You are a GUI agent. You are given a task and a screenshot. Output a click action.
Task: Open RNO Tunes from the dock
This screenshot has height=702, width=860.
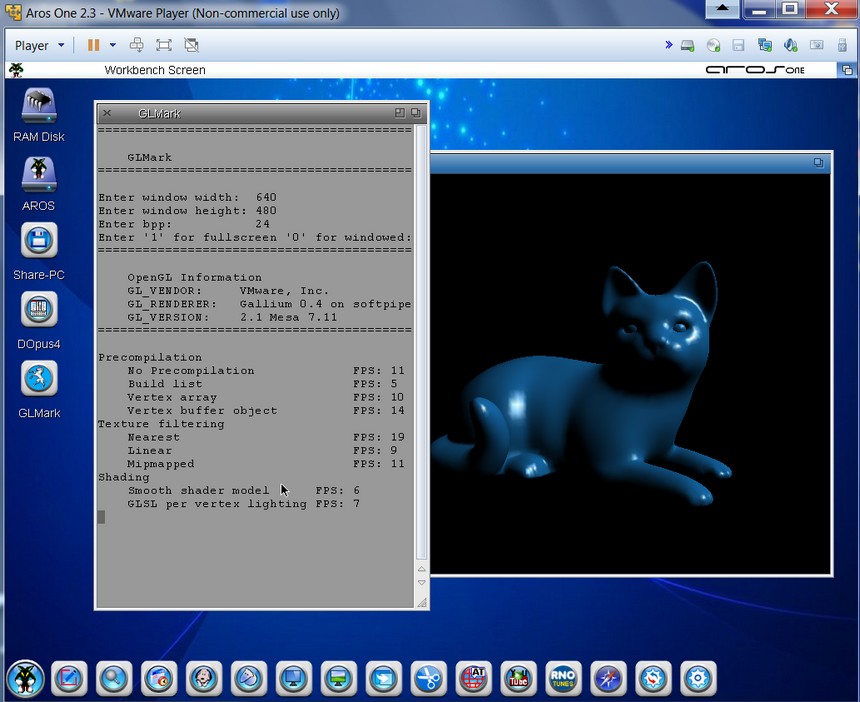tap(563, 678)
